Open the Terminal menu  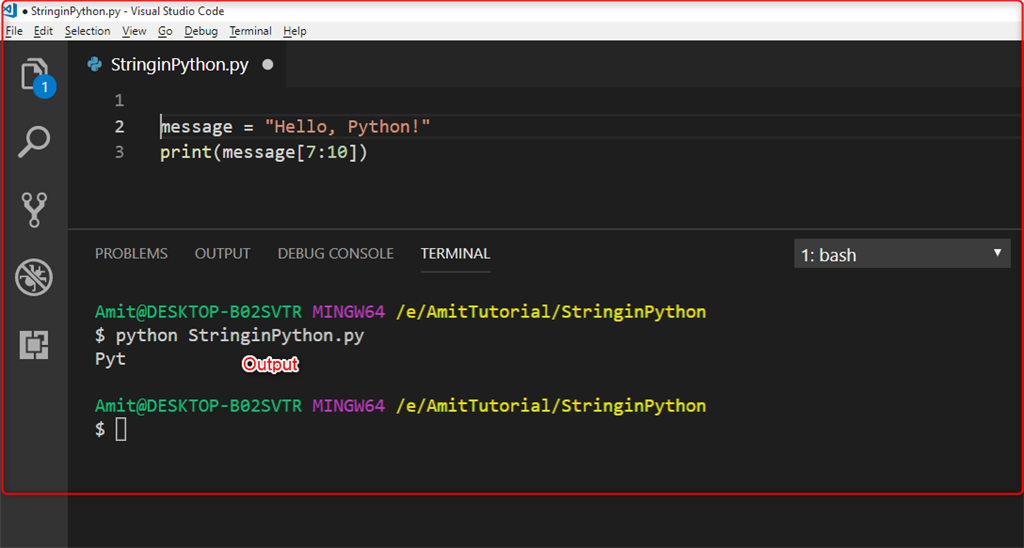click(250, 31)
